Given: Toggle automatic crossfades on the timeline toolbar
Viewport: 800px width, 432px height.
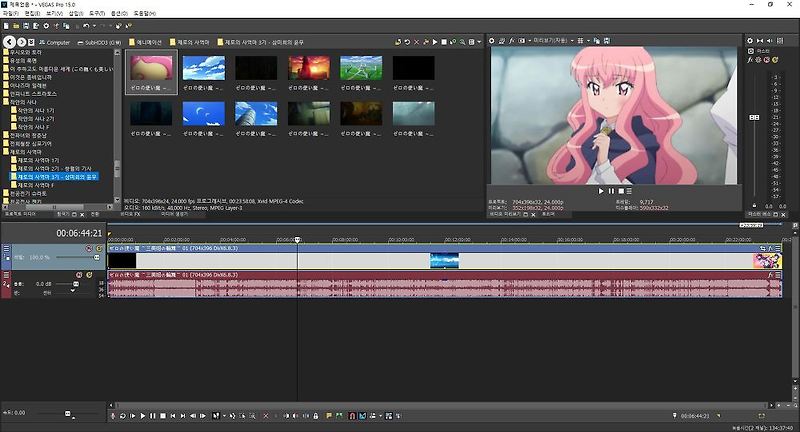Looking at the screenshot, I should (362, 416).
